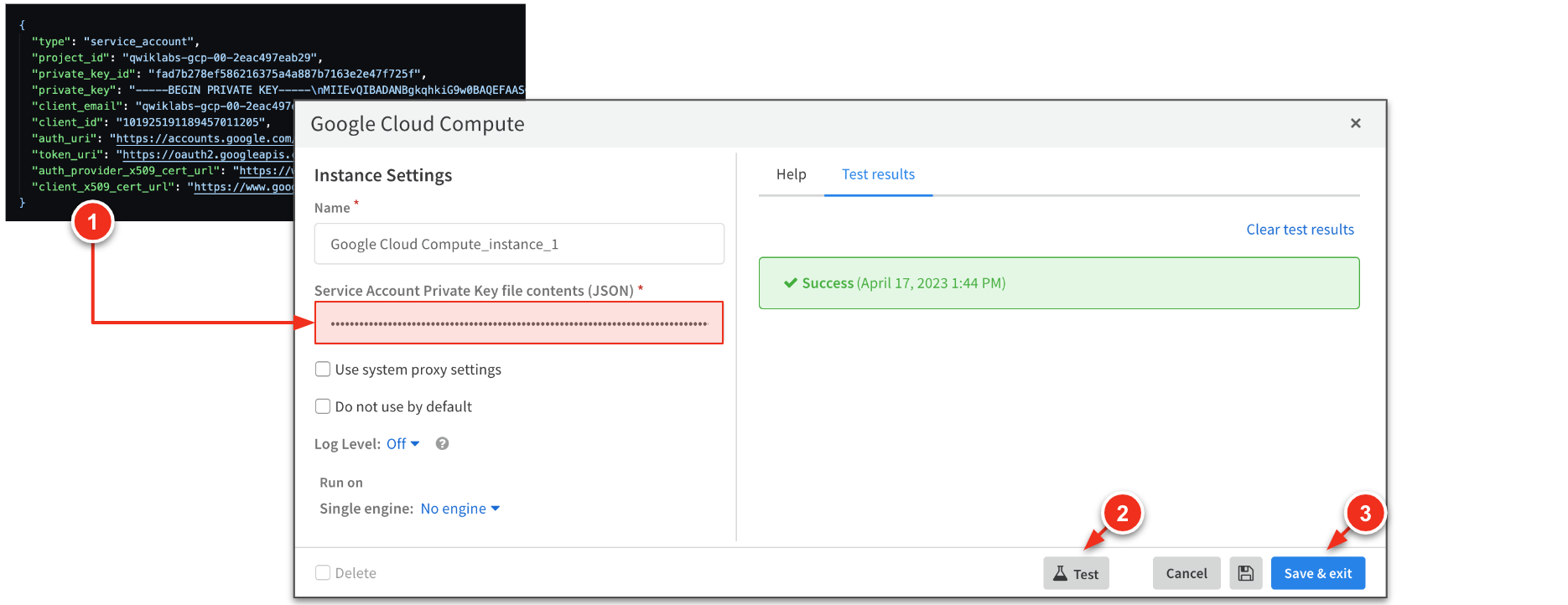Open the Log Level Off dropdown
The height and width of the screenshot is (605, 1568).
402,444
